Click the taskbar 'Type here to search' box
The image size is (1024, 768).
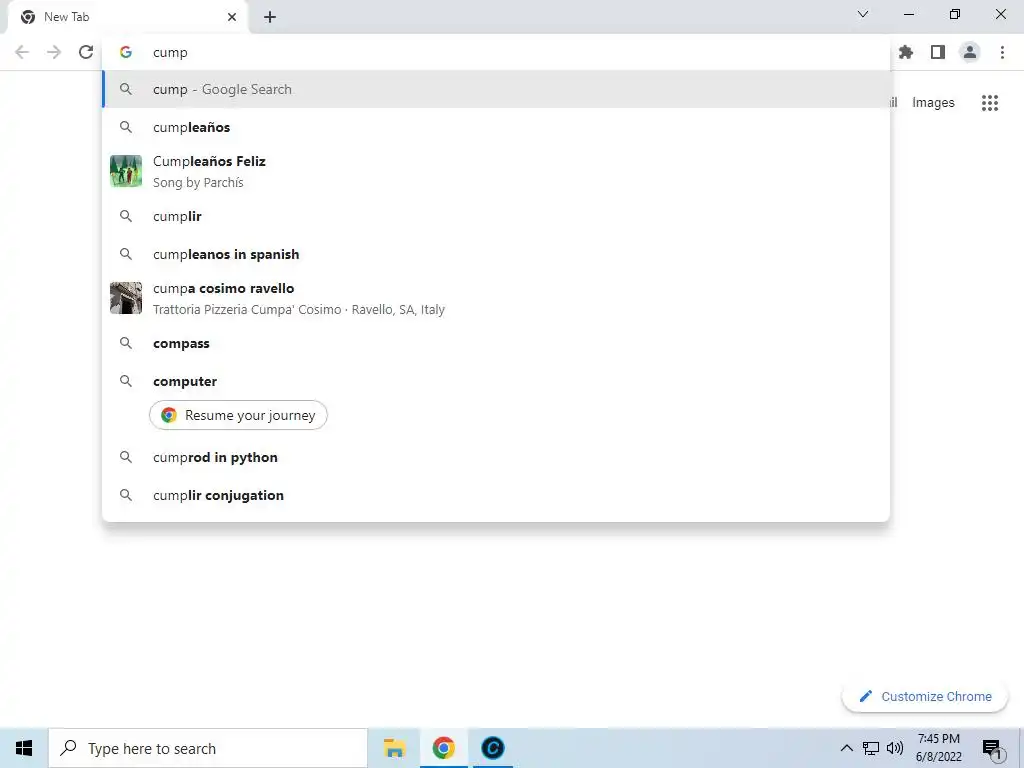208,748
